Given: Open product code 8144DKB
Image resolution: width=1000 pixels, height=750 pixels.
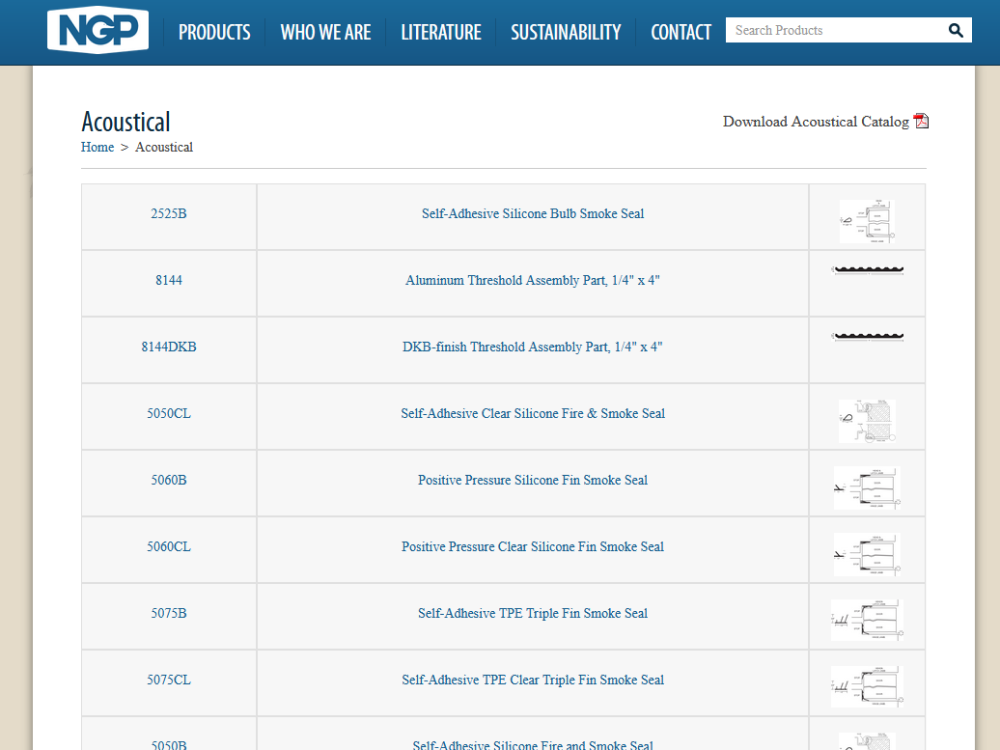Looking at the screenshot, I should tap(169, 347).
